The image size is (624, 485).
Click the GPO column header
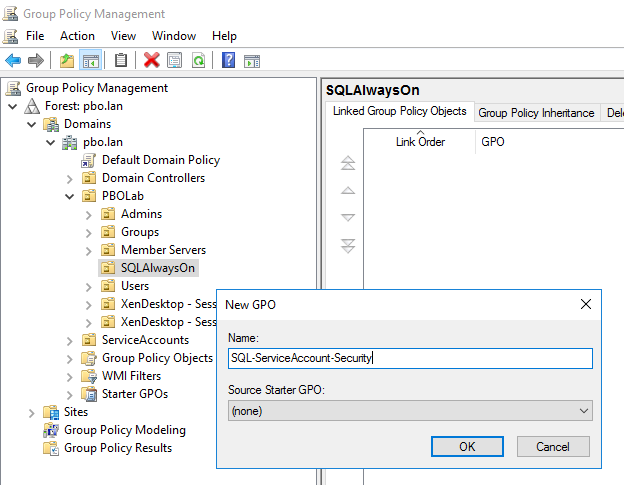tap(493, 142)
